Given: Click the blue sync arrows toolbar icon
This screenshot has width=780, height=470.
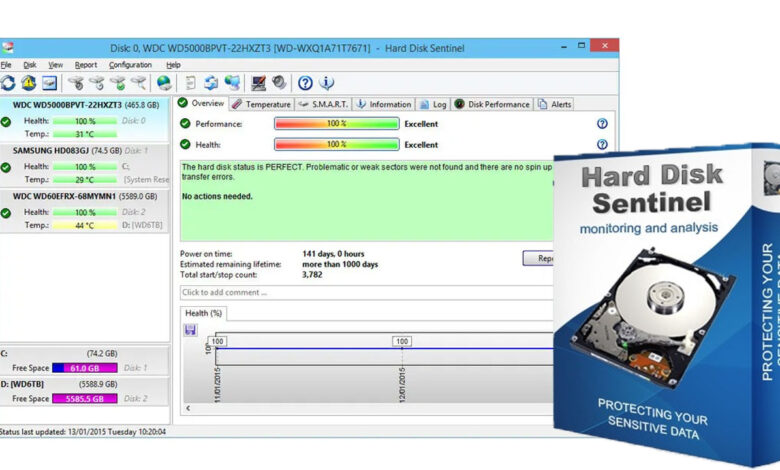Looking at the screenshot, I should click(211, 83).
